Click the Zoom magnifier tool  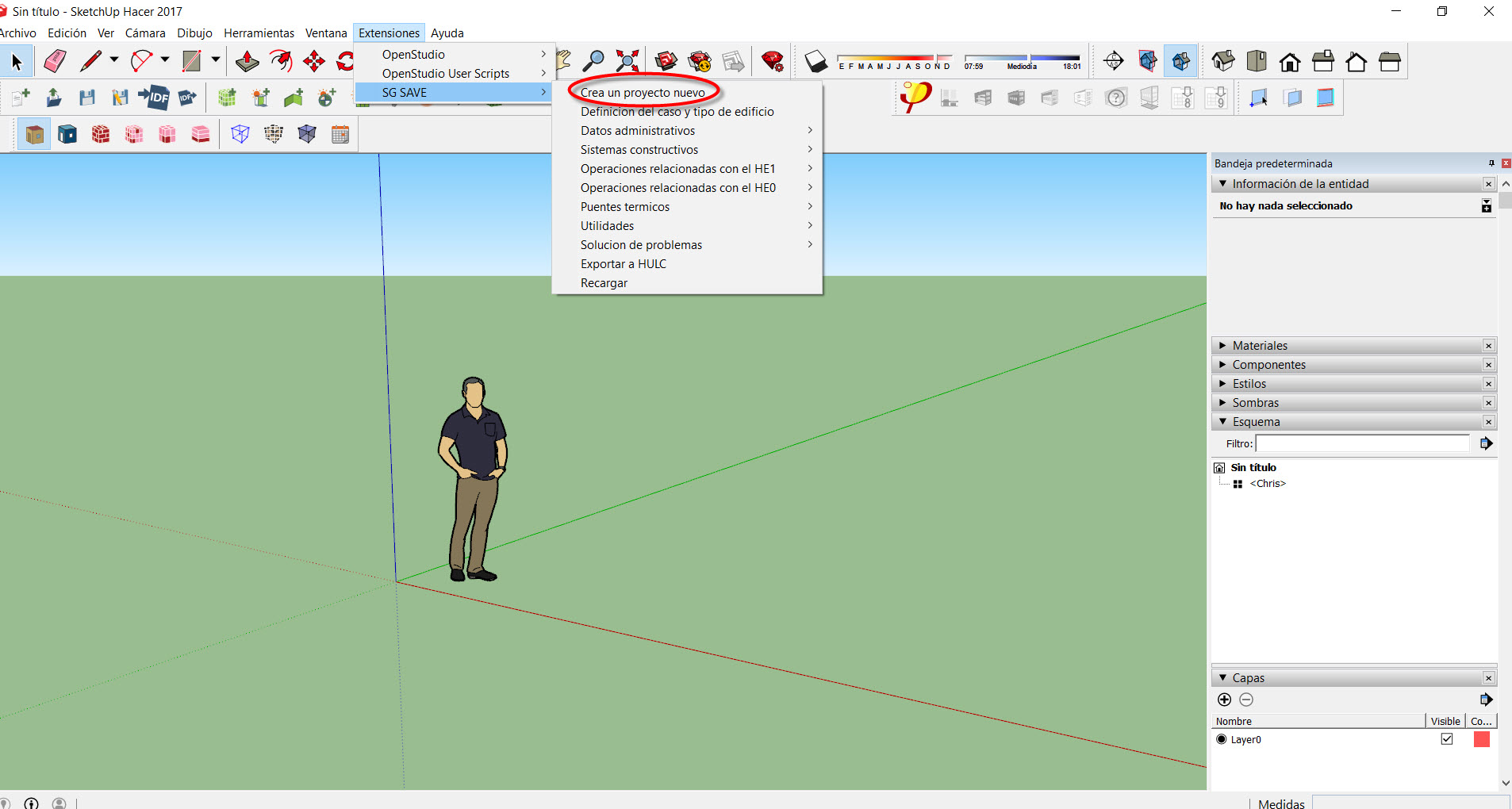(593, 61)
